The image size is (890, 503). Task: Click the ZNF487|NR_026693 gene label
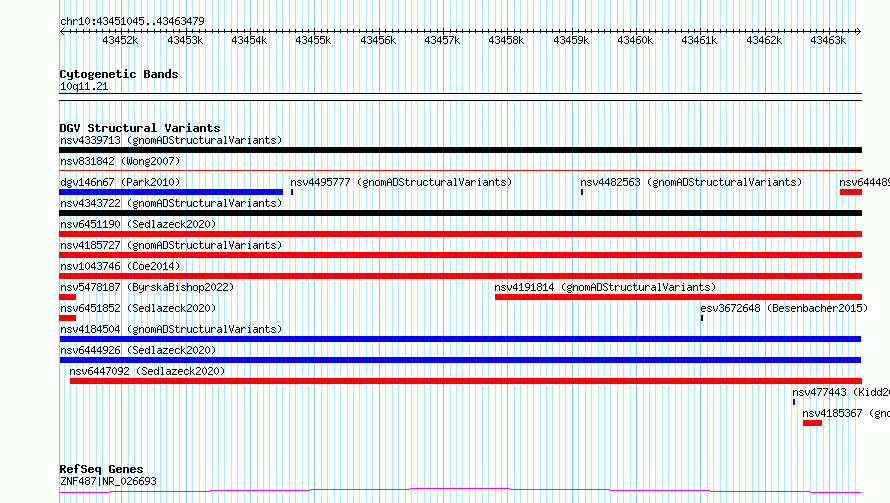108,481
